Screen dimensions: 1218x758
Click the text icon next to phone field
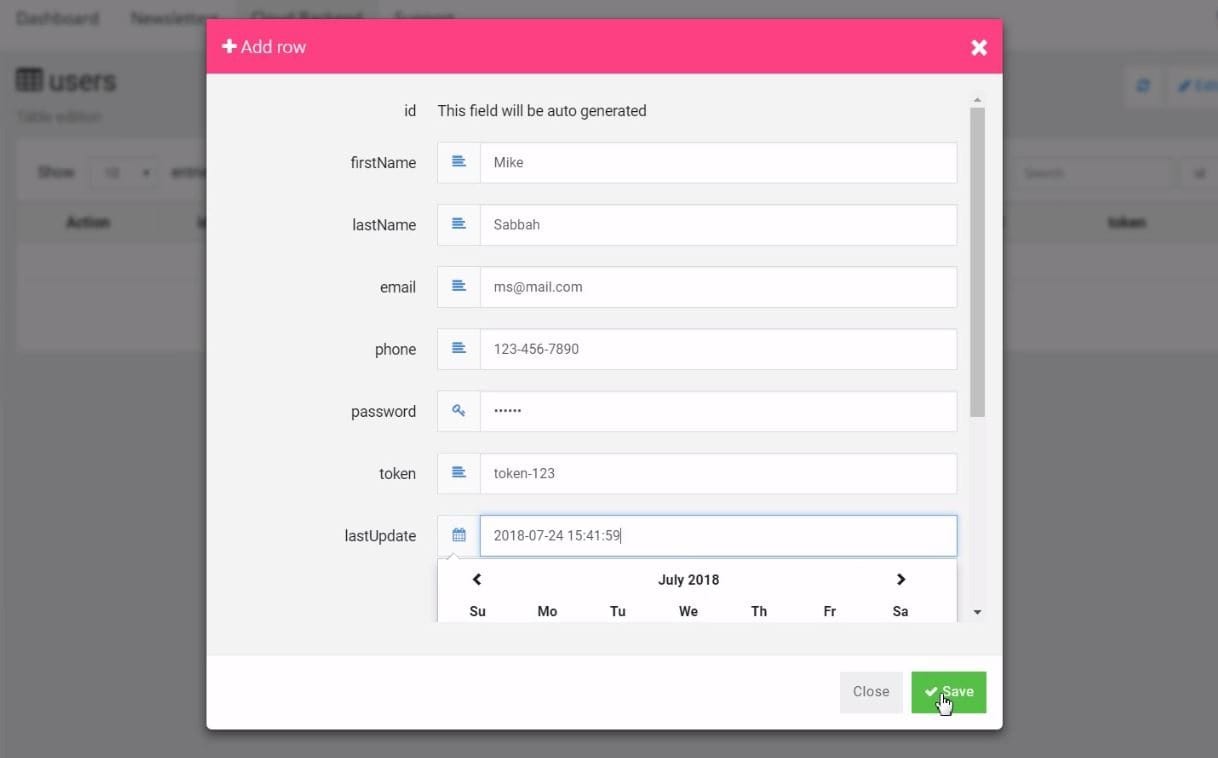click(459, 349)
